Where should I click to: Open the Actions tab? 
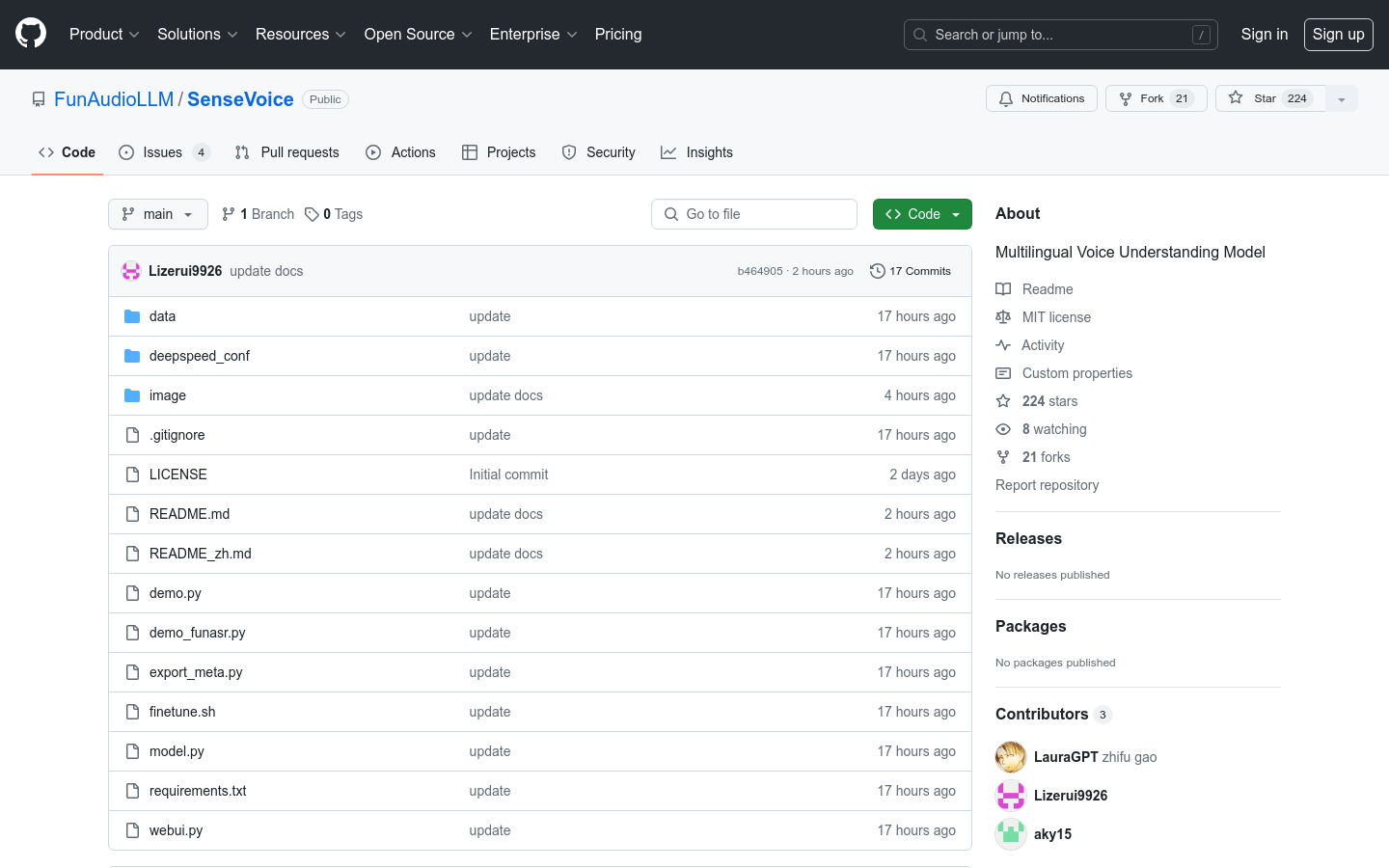[401, 152]
